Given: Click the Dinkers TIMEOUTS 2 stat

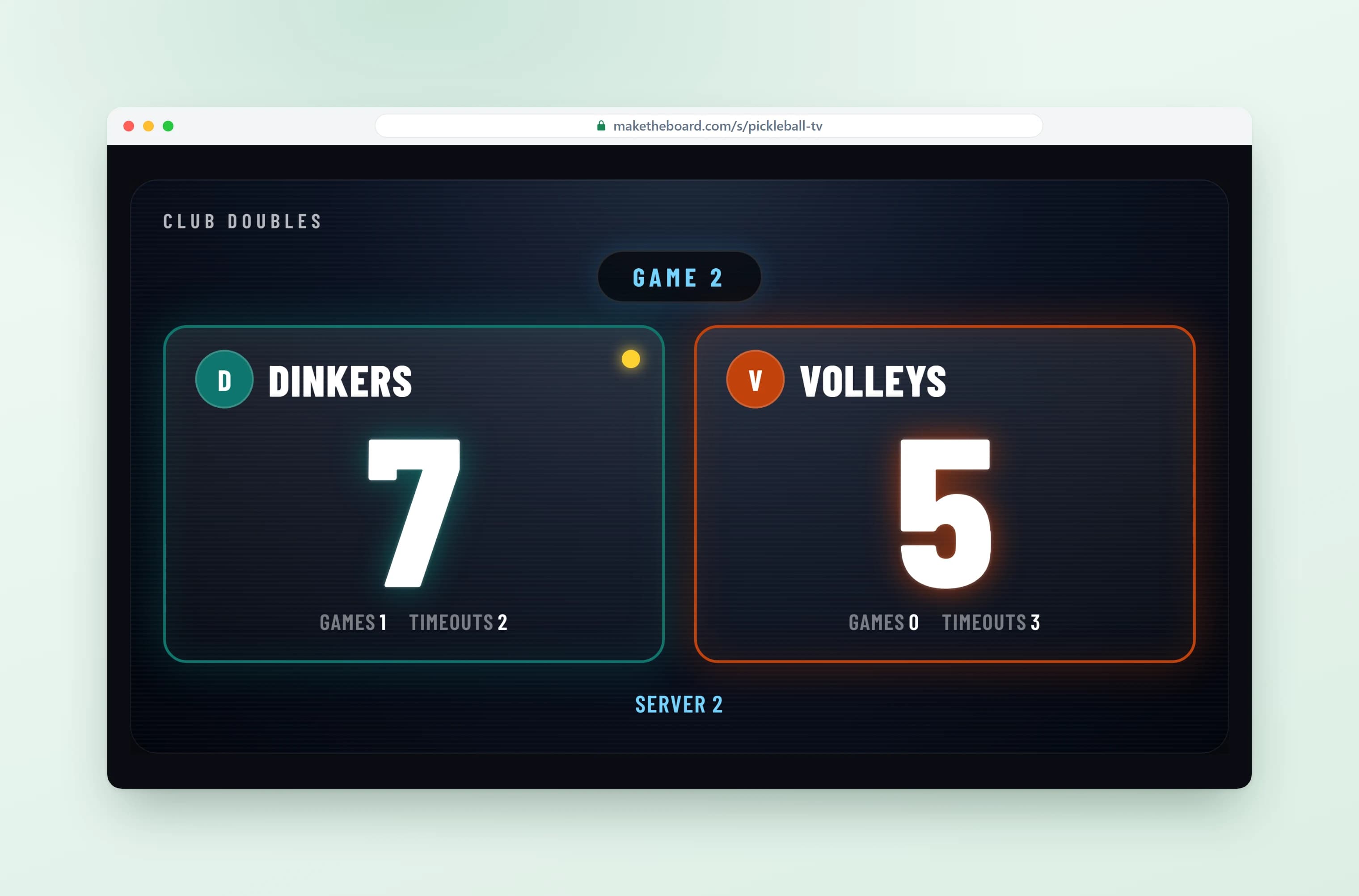Looking at the screenshot, I should (x=458, y=622).
